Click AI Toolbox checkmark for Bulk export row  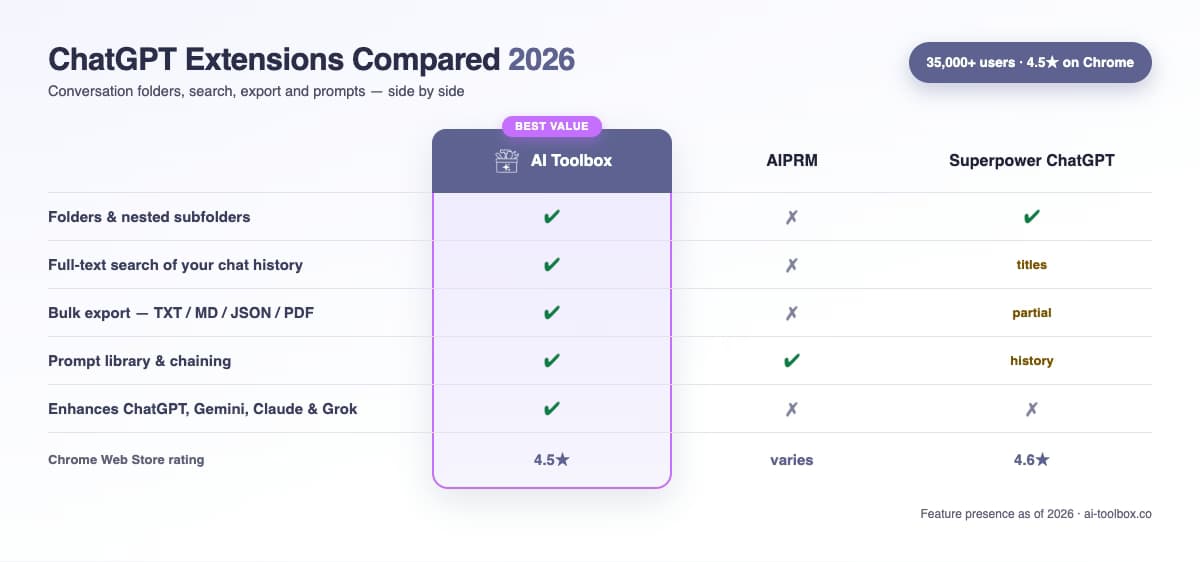[552, 313]
